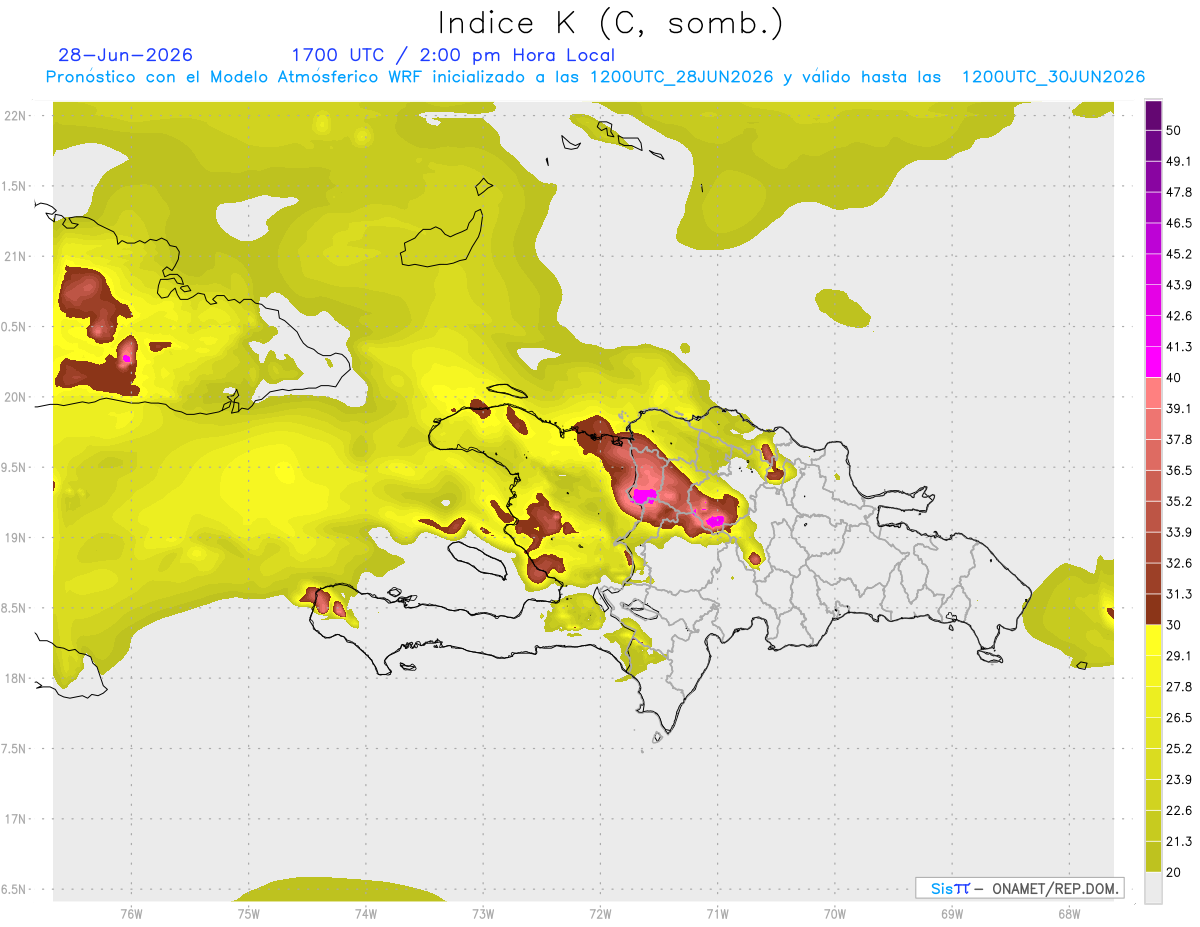Click the "74W" longitude label

(x=366, y=913)
